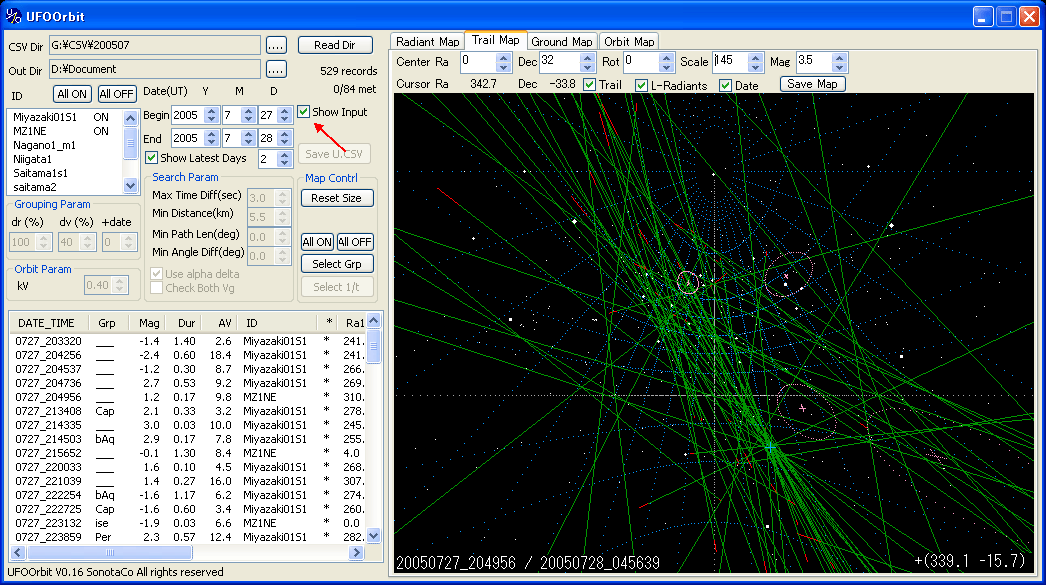Click All OFF beside the ID label

point(117,94)
